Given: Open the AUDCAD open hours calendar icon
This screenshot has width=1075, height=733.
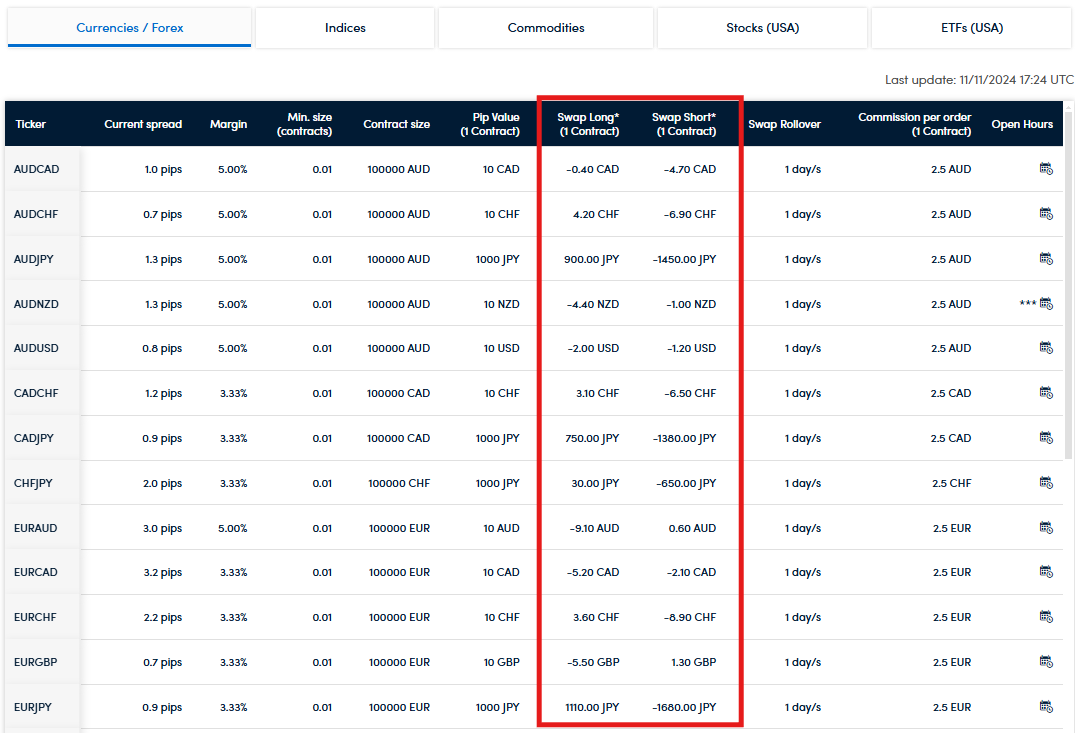Looking at the screenshot, I should click(1046, 169).
